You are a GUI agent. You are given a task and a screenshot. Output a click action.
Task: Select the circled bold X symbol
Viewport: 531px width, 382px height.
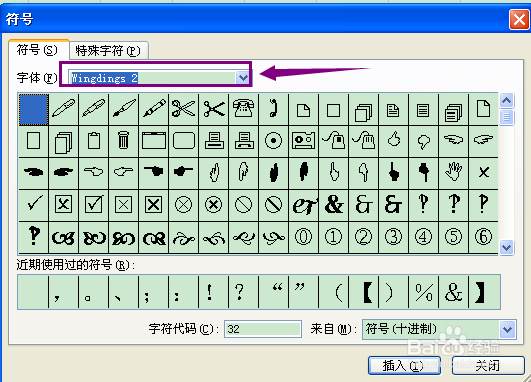pyautogui.click(x=214, y=205)
